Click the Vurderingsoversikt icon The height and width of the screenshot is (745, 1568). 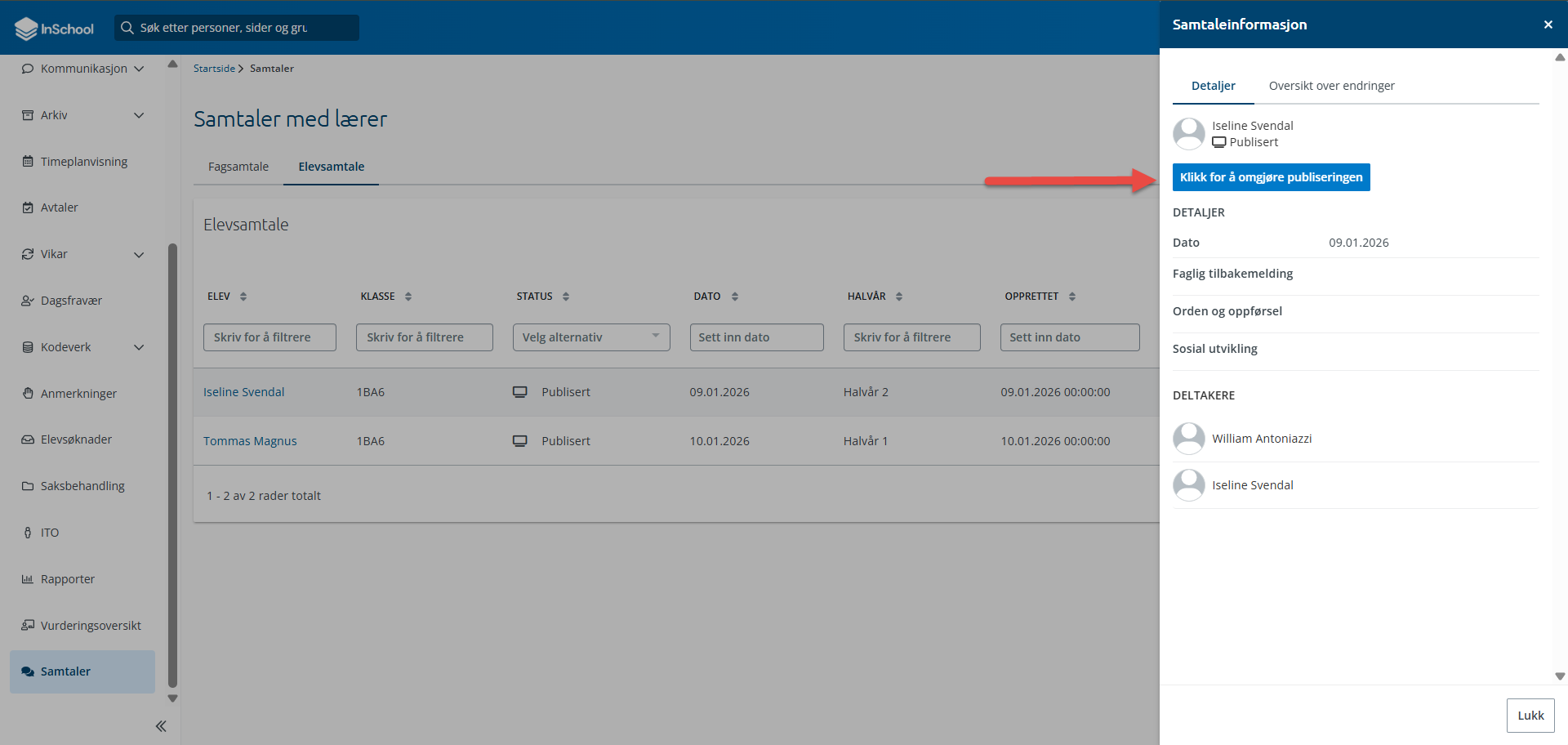[x=28, y=626]
